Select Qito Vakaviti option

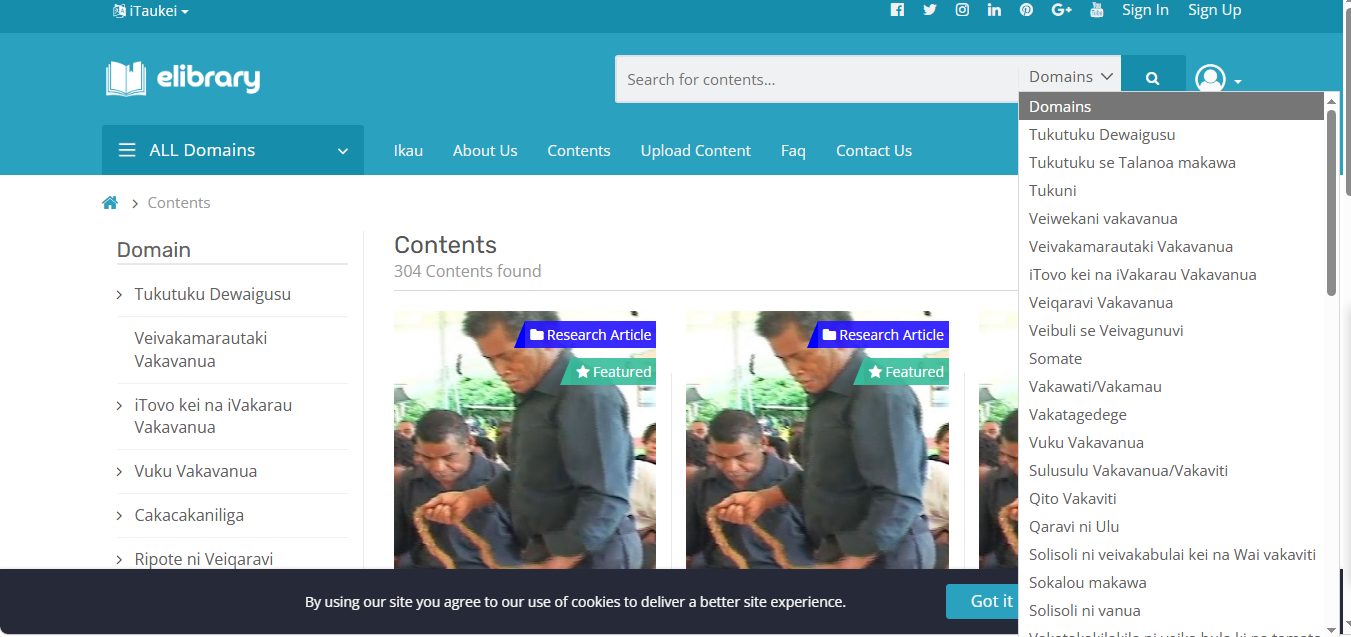point(1171,498)
